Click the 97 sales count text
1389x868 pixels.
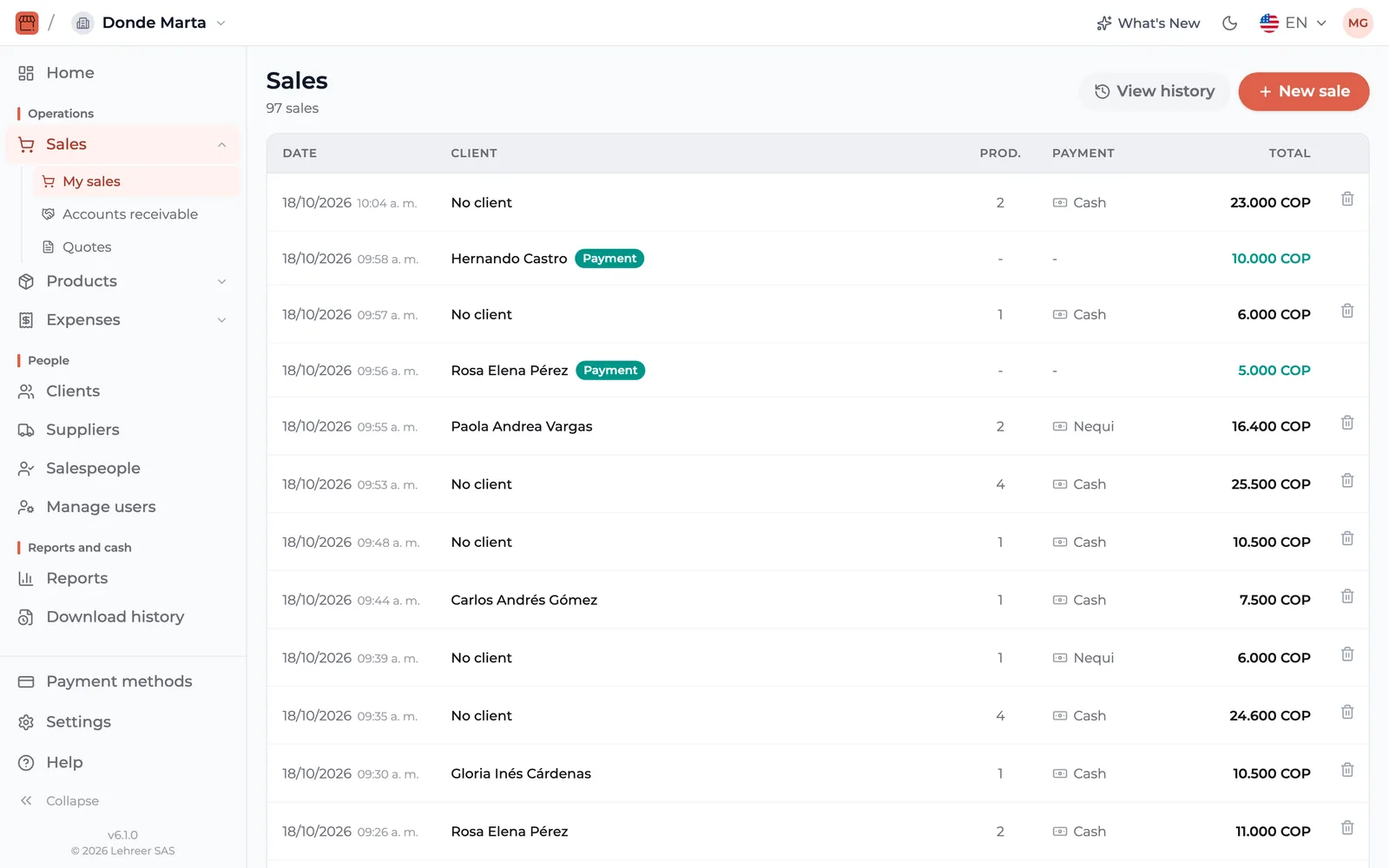pos(293,108)
